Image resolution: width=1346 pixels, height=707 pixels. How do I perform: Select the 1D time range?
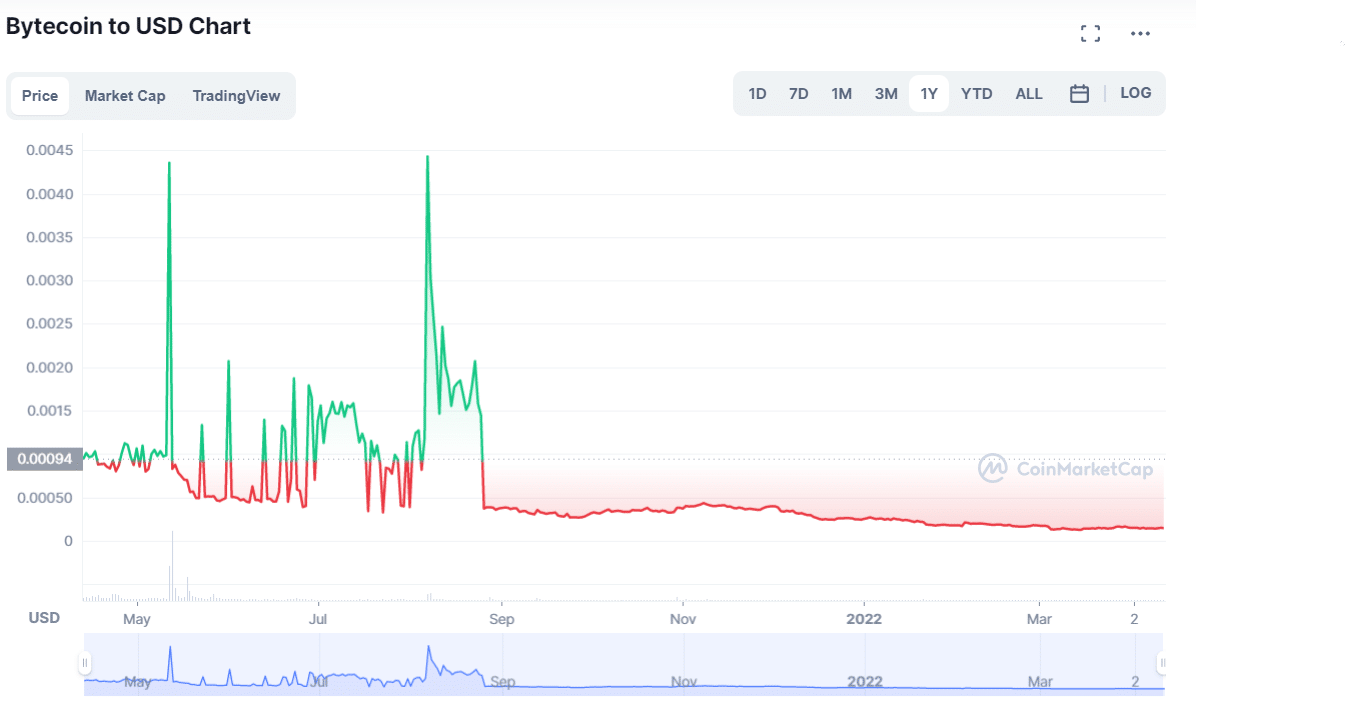[757, 94]
